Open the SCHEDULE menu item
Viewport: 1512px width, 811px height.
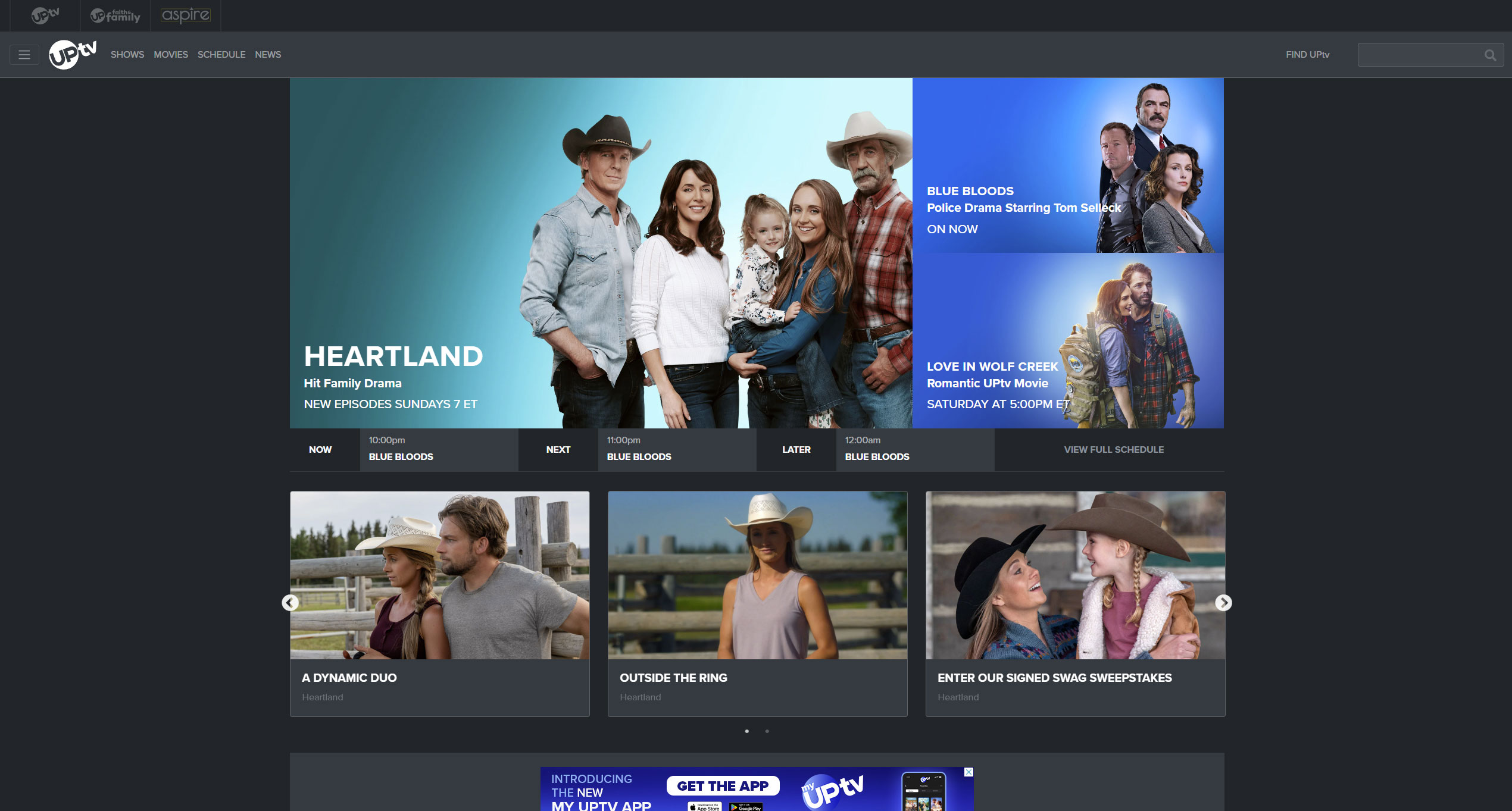pos(221,55)
